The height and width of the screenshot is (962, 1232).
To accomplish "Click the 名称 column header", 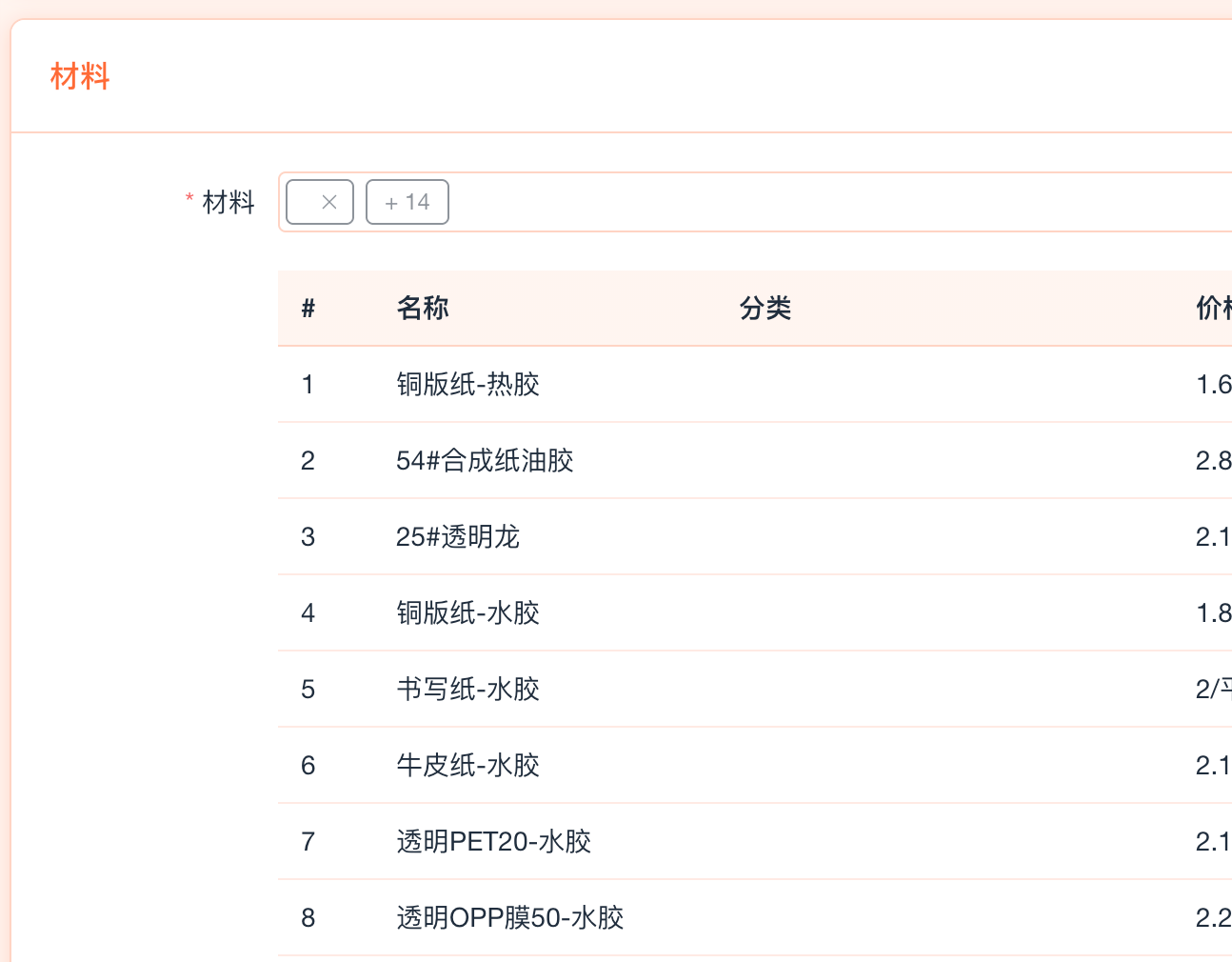I will click(x=423, y=308).
